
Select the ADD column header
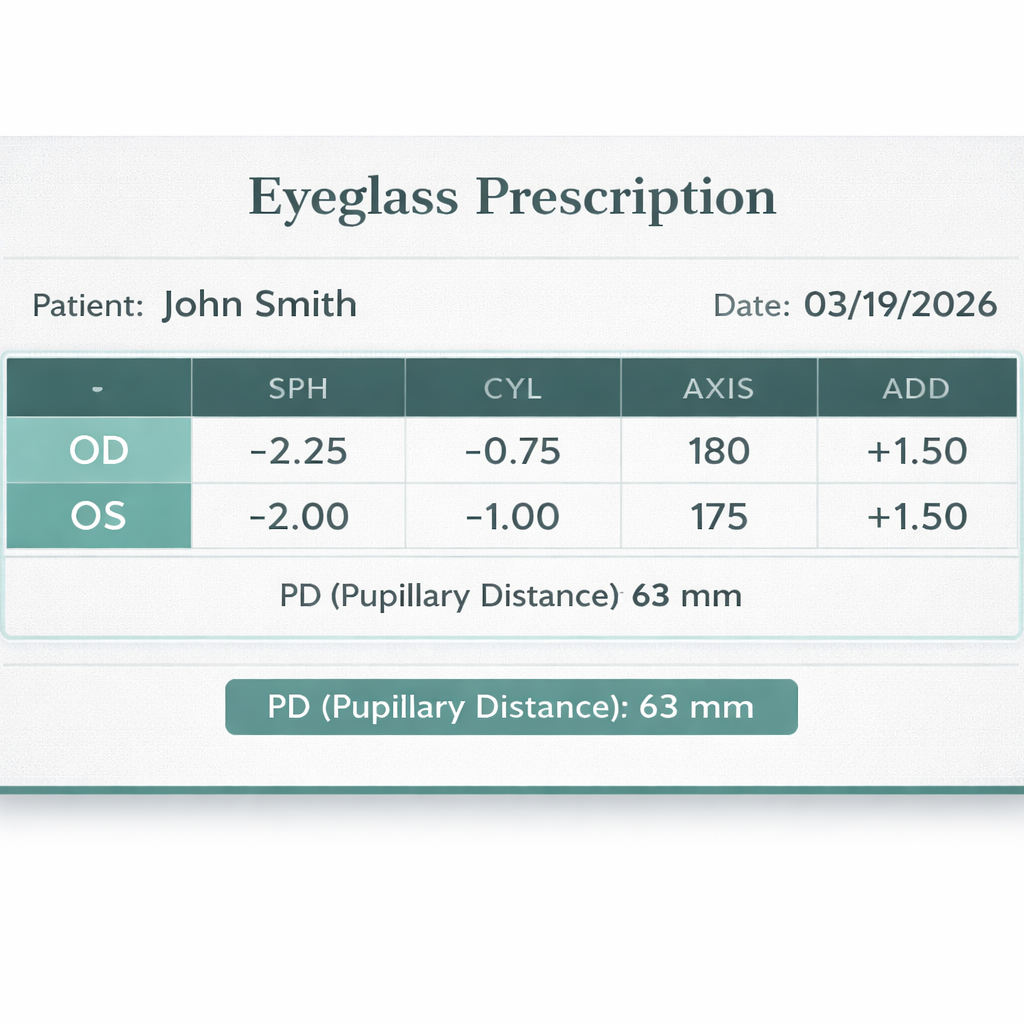coord(916,389)
